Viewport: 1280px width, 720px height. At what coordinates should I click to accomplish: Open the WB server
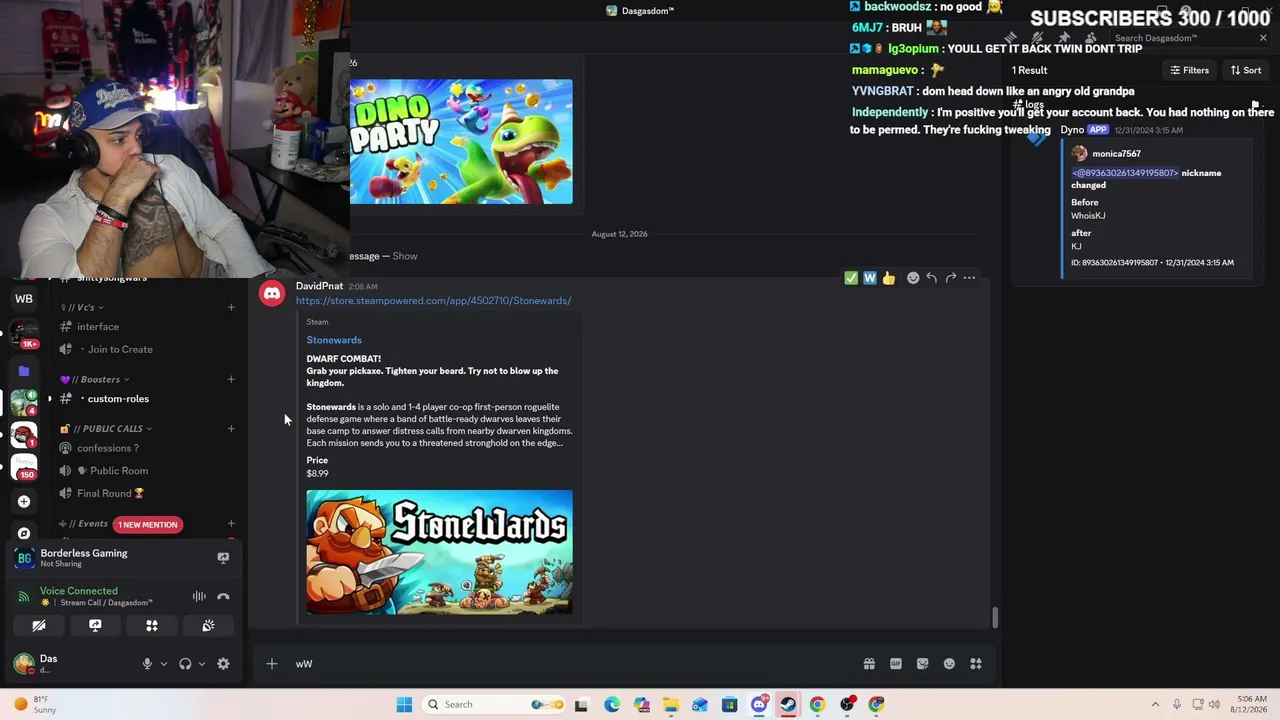point(24,299)
